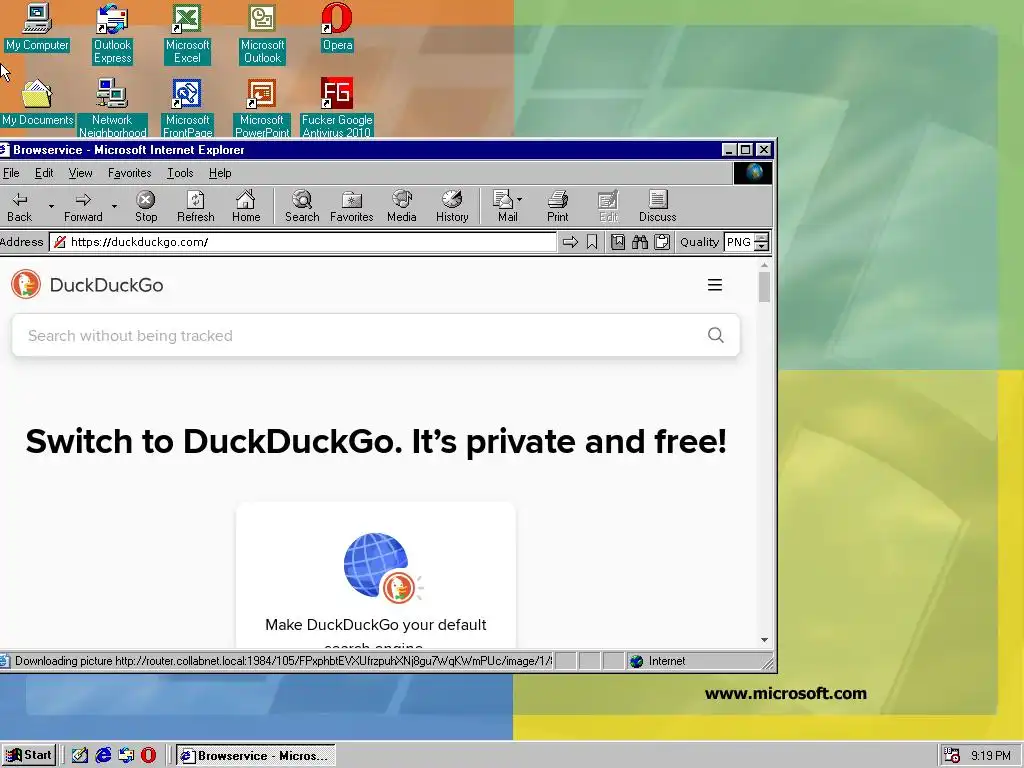Open the DuckDuckGo hamburger menu

click(x=715, y=285)
